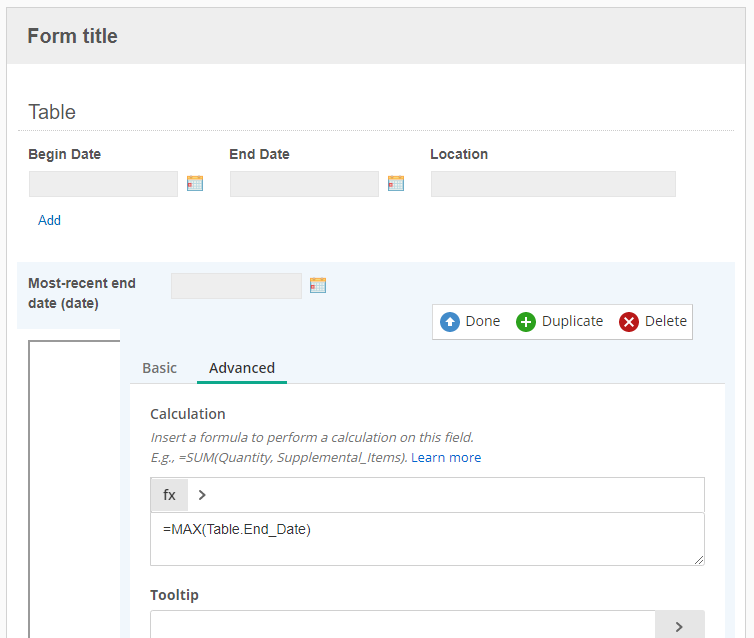The image size is (754, 638).
Task: Click the blue Done arrow icon
Action: click(x=450, y=322)
